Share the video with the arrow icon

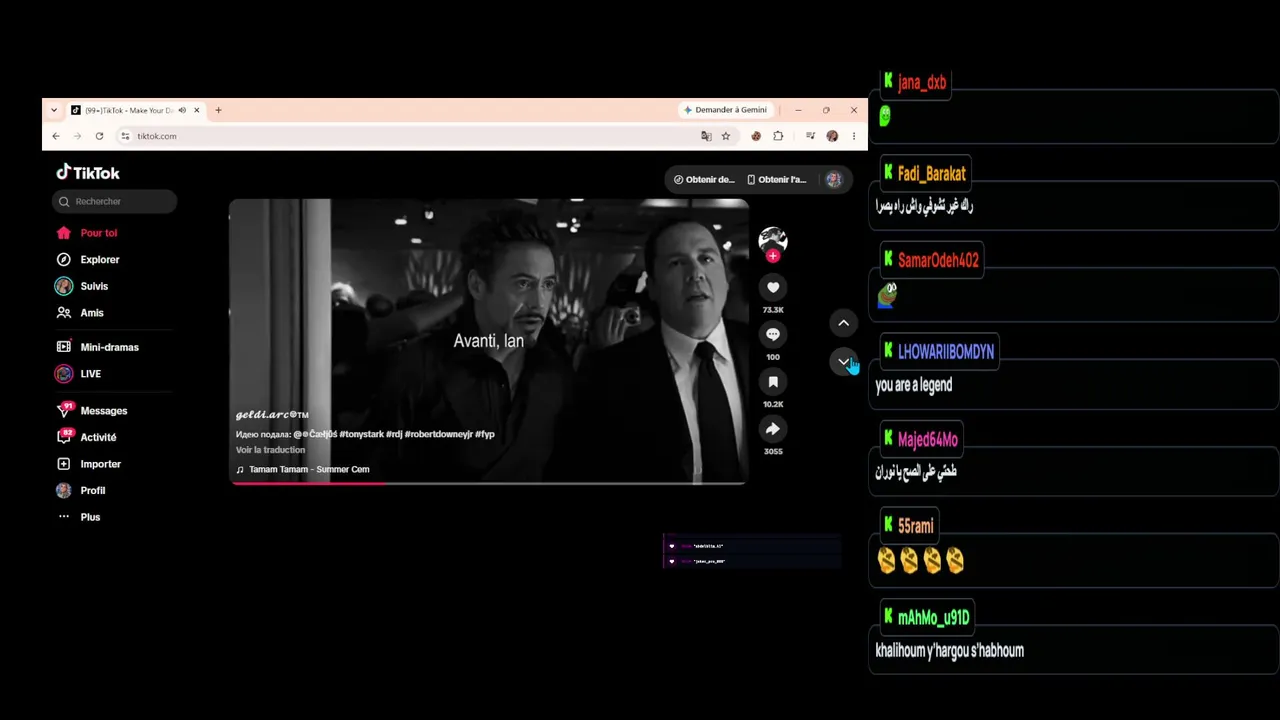pos(773,428)
